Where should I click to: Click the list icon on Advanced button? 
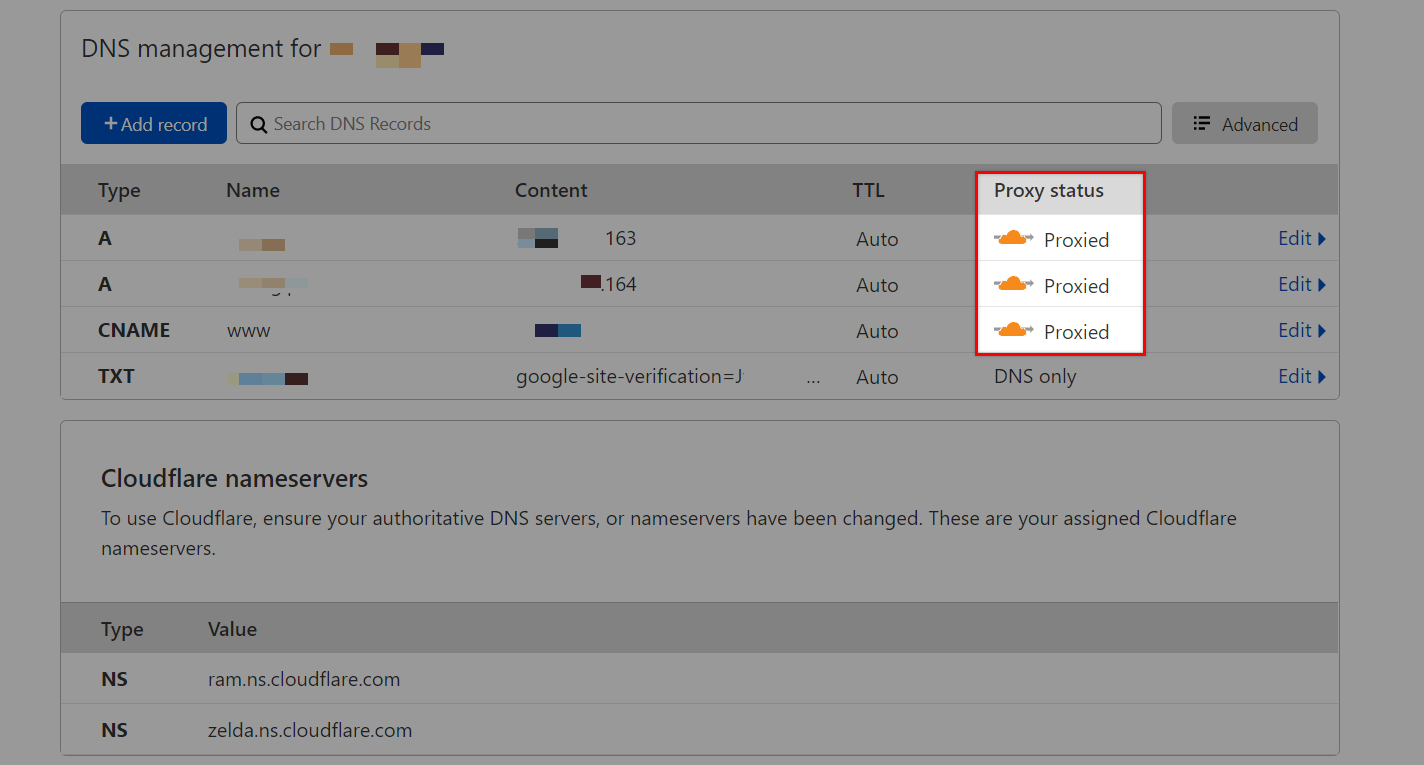tap(1202, 123)
